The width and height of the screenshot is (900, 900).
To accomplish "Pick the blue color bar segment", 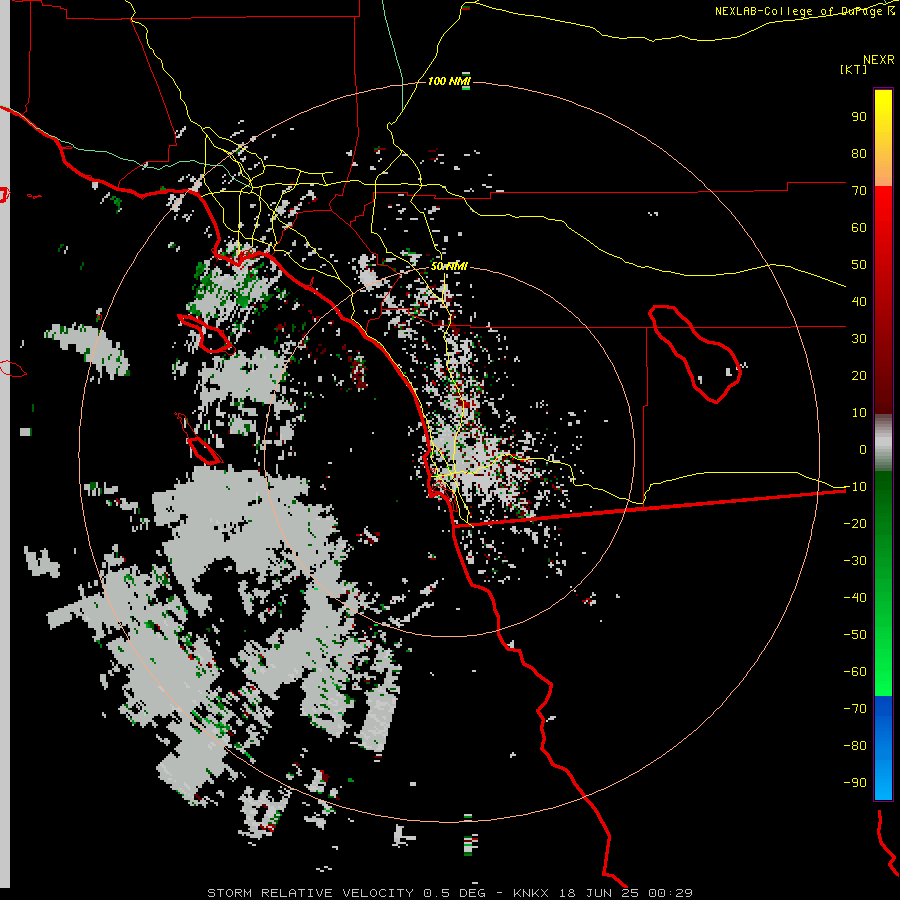I will point(883,748).
